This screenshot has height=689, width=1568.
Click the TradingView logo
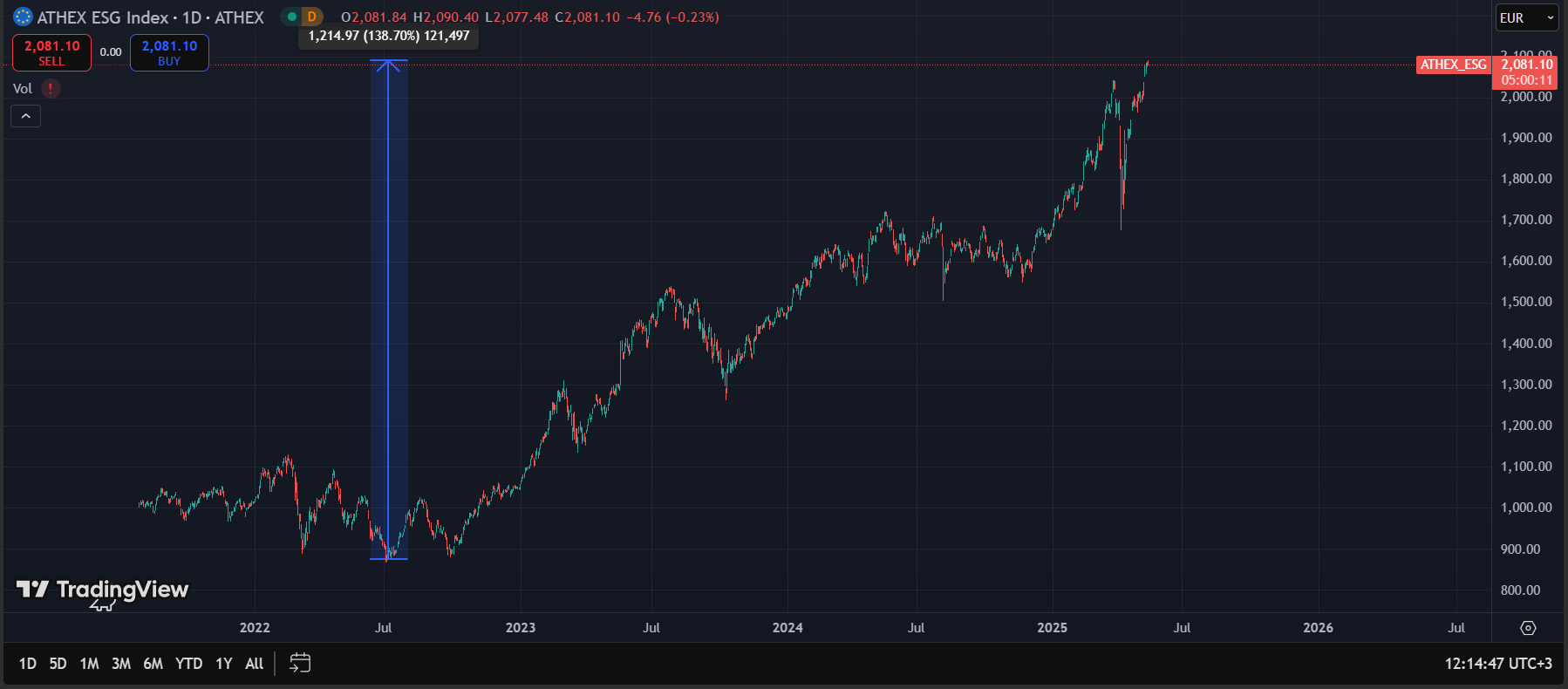102,590
